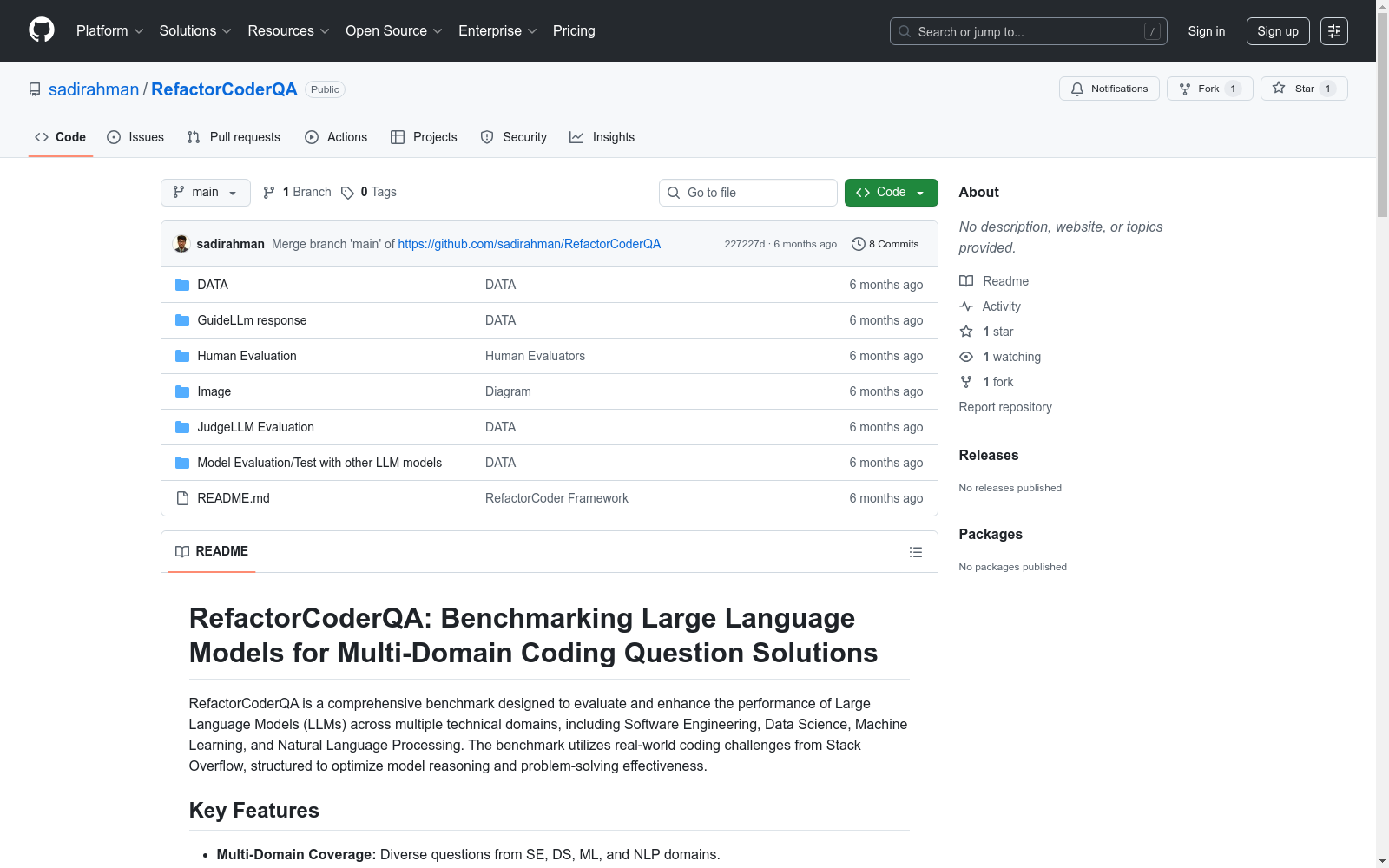The height and width of the screenshot is (868, 1389).
Task: View the 8 Commits history
Action: [x=885, y=244]
